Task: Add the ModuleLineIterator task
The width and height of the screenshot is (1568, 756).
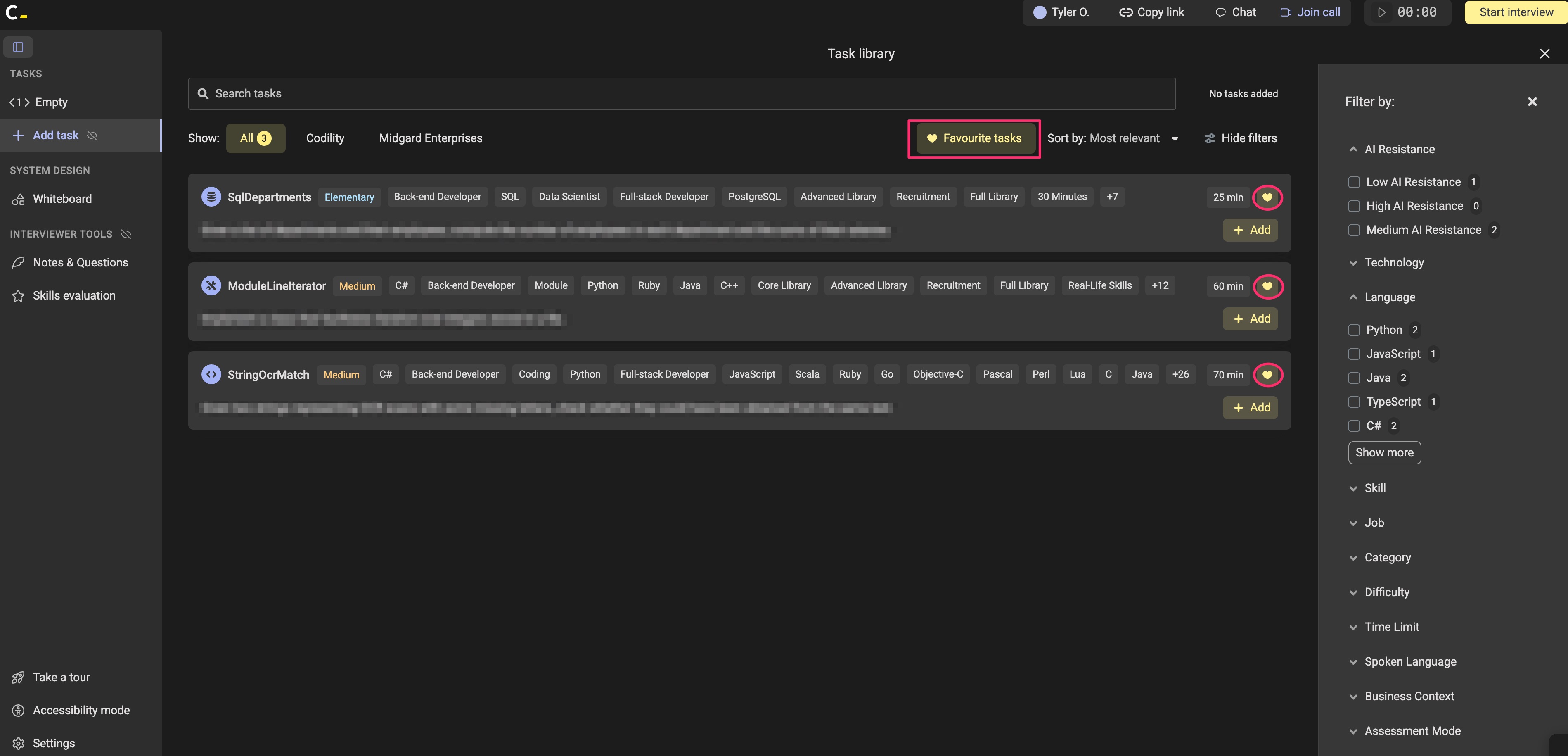Action: (1250, 319)
